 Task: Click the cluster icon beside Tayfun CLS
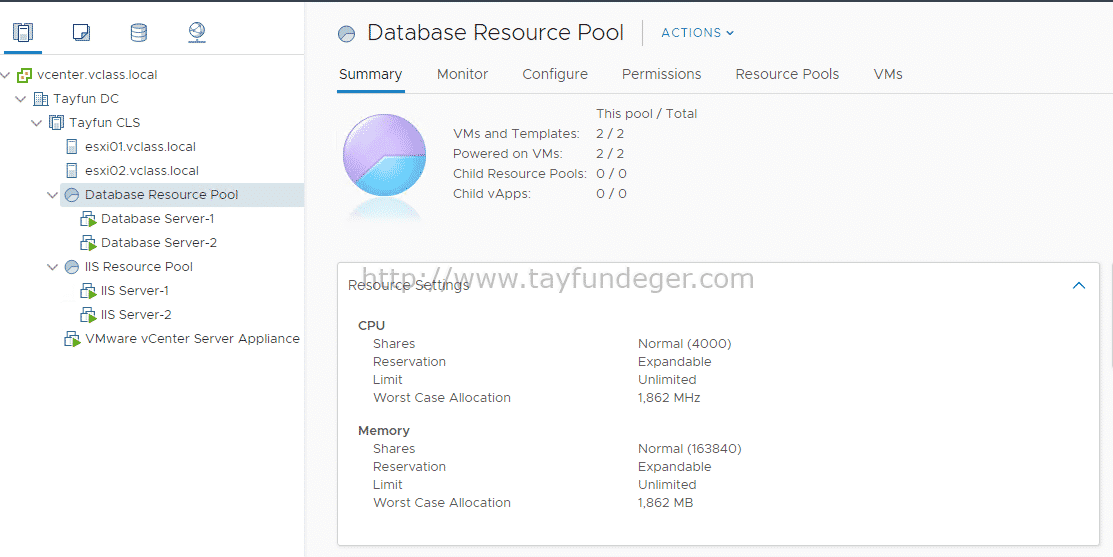click(x=56, y=123)
